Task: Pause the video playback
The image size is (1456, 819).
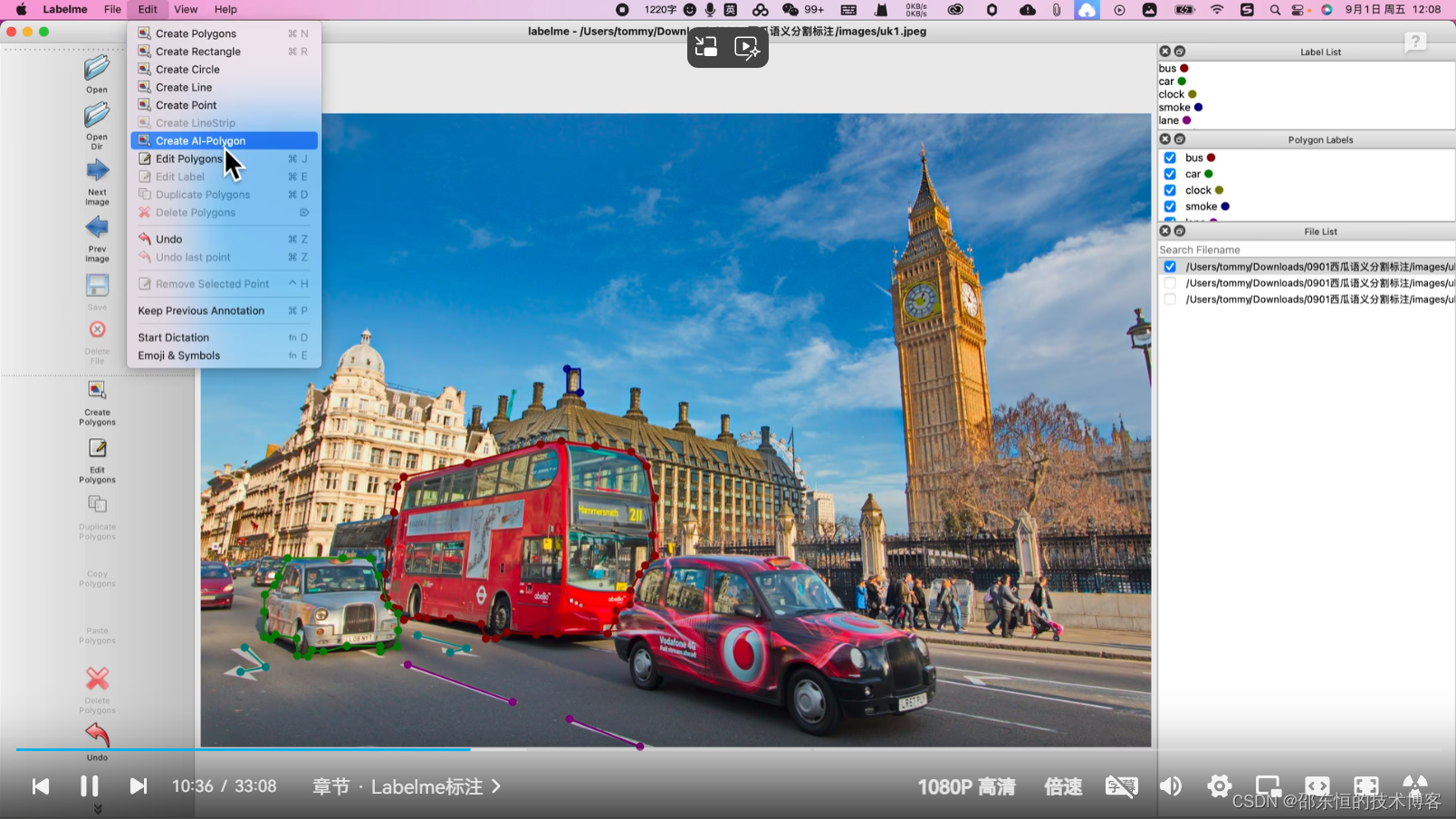Action: (x=89, y=786)
